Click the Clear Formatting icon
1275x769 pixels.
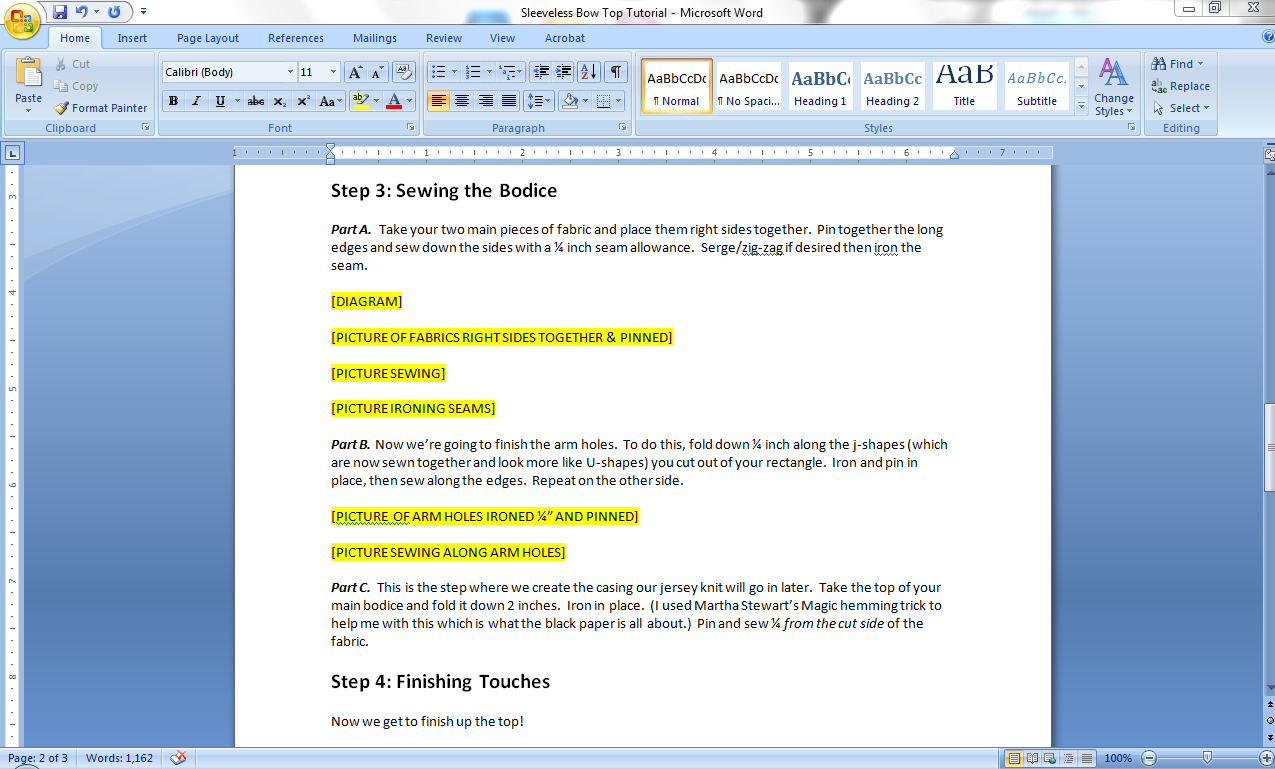click(402, 71)
